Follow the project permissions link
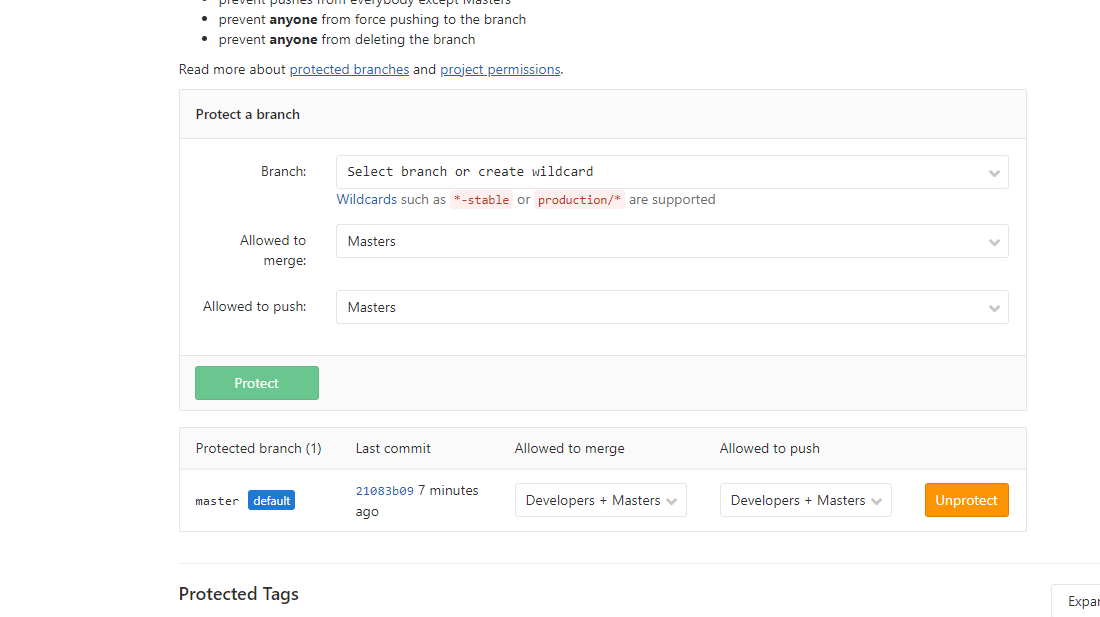This screenshot has width=1100, height=617. point(500,69)
